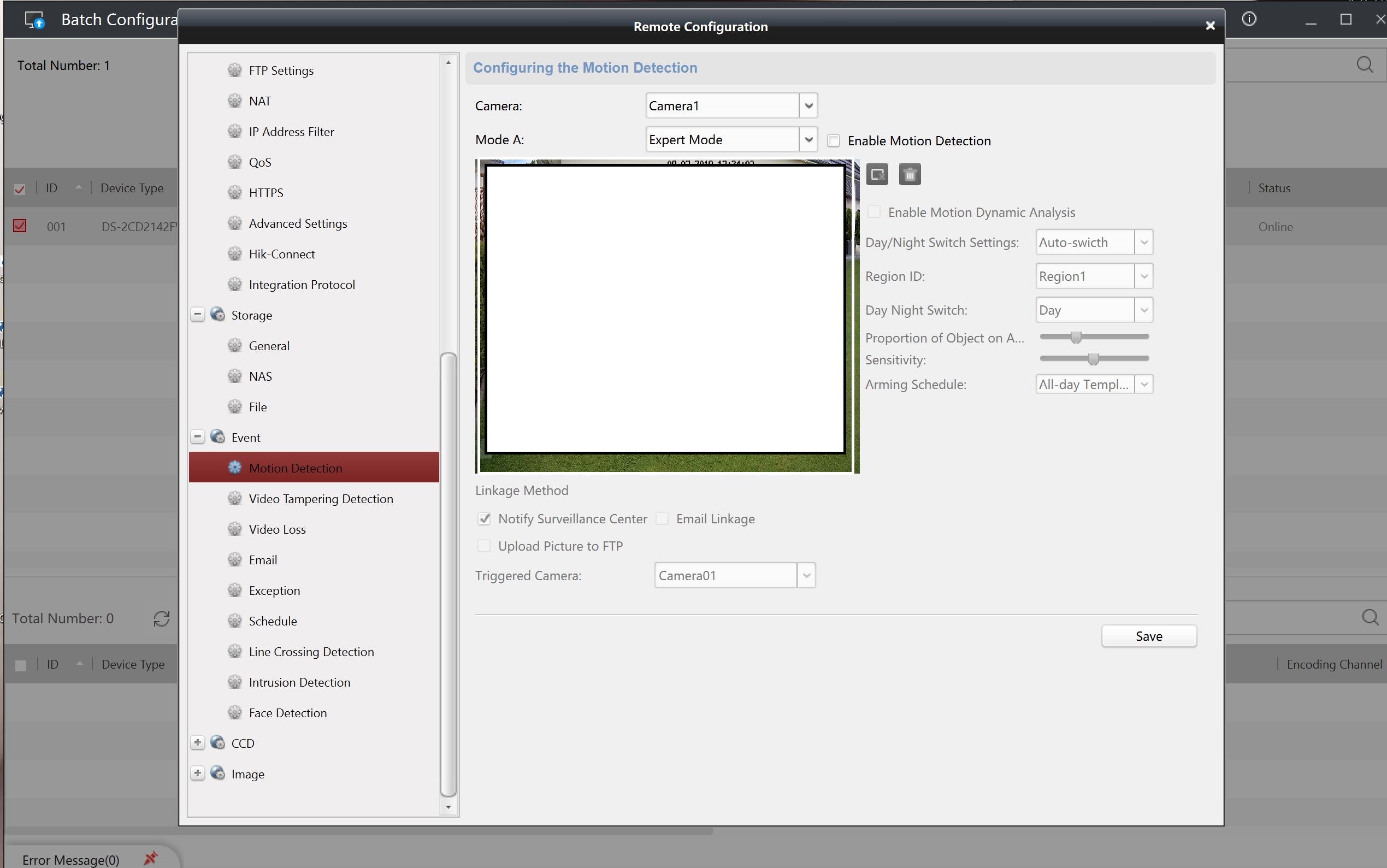The image size is (1387, 868).
Task: Click the trash icon to clear regions
Action: click(x=910, y=174)
